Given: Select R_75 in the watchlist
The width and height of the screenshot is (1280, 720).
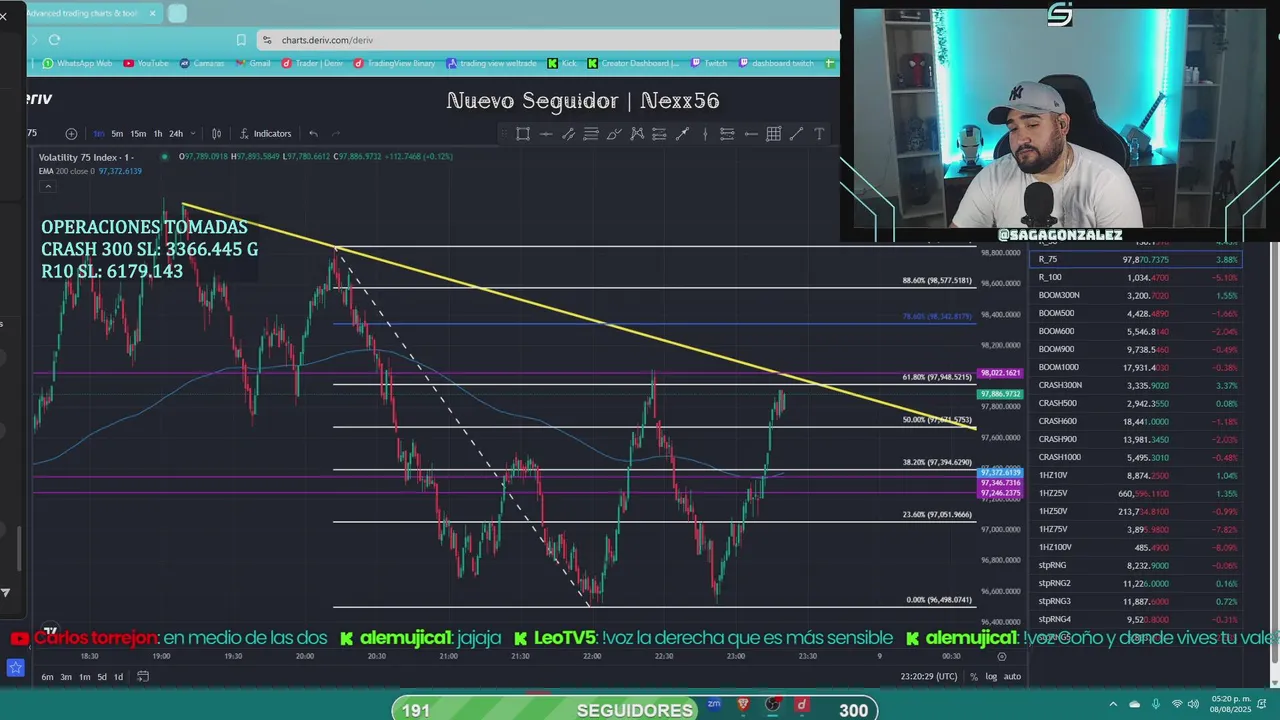Looking at the screenshot, I should click(1137, 259).
